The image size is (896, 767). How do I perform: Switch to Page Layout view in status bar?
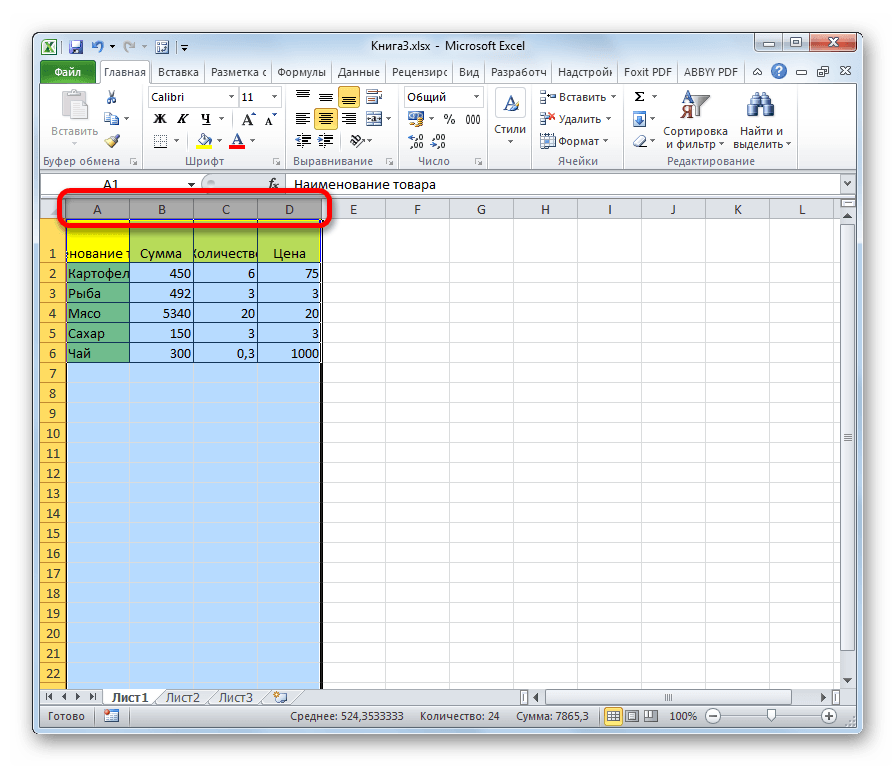(632, 716)
